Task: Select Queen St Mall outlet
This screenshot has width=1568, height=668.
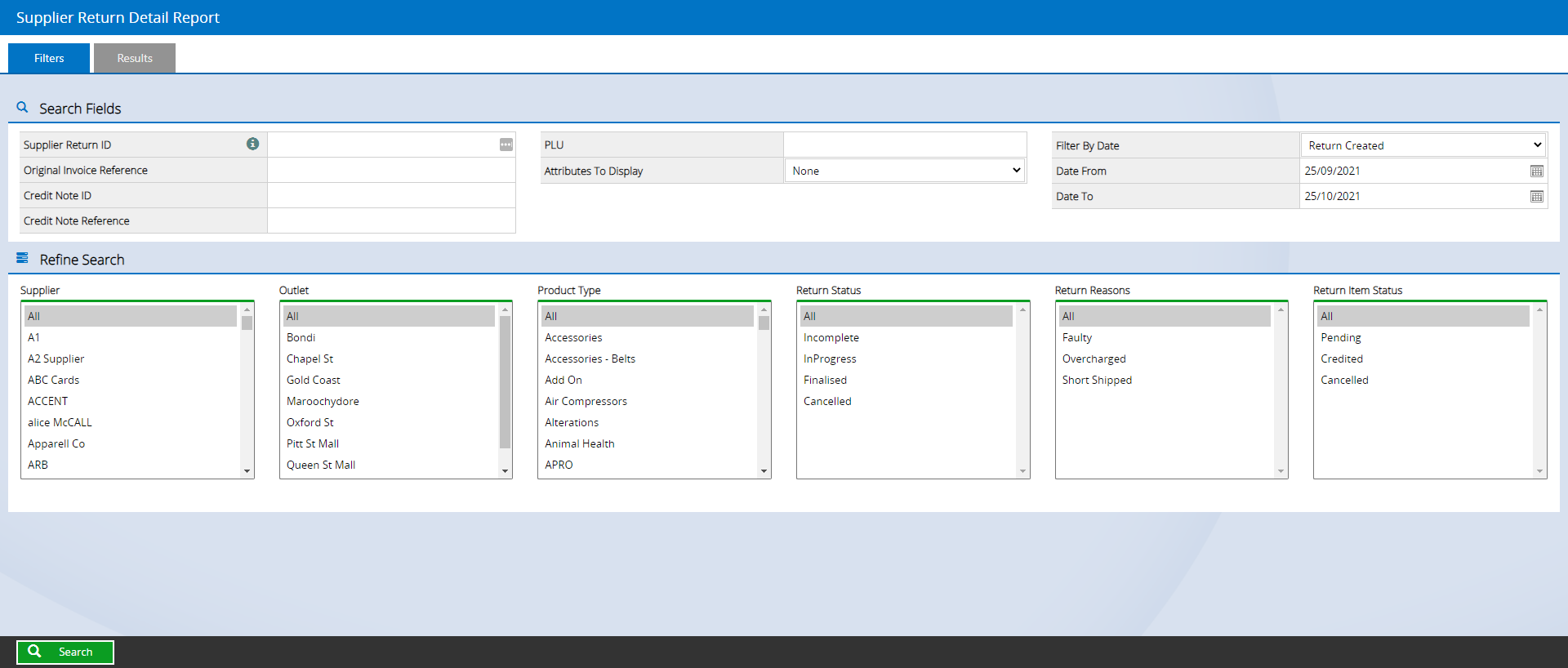Action: [x=389, y=465]
